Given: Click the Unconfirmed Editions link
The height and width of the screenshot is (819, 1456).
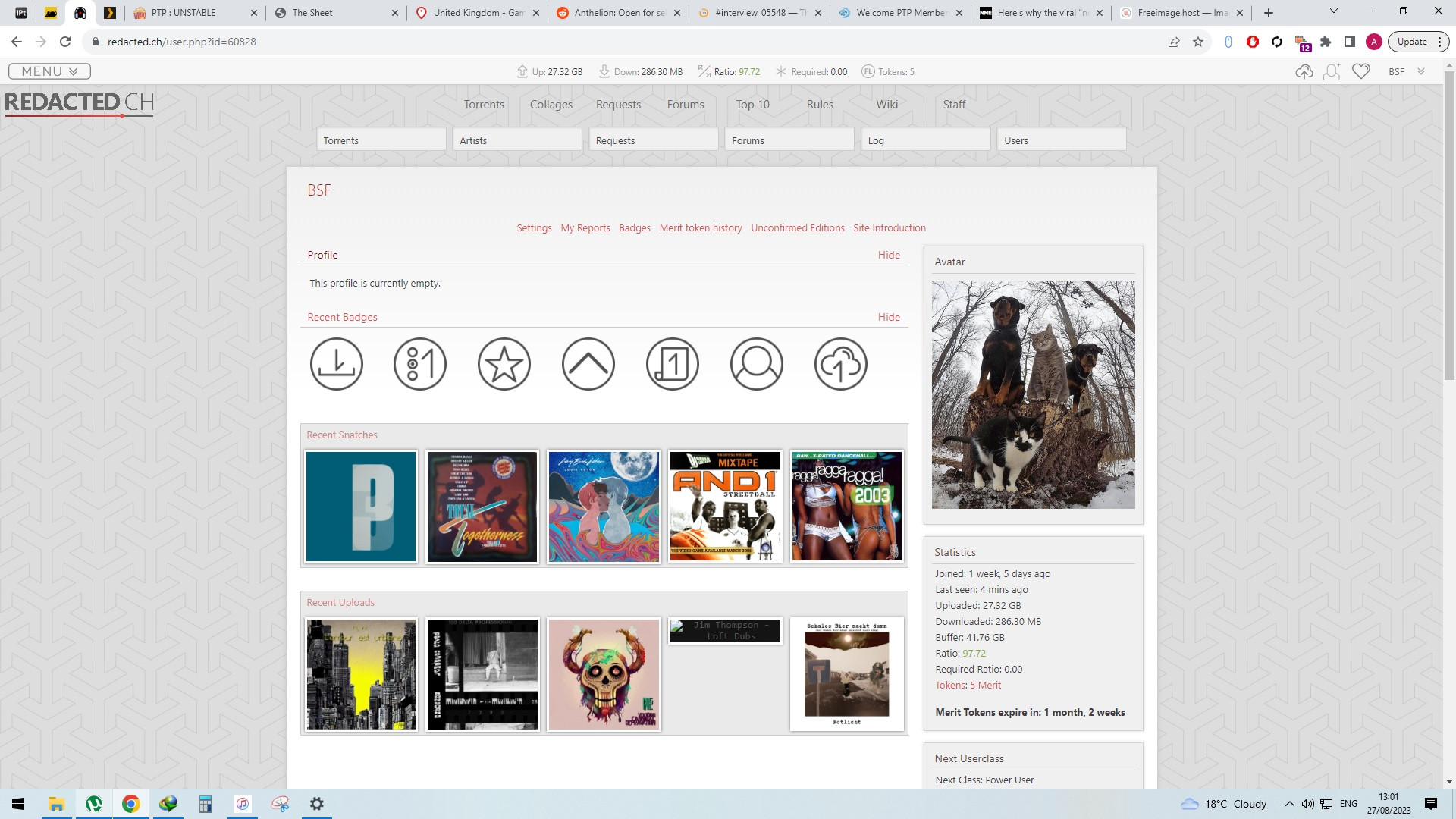Looking at the screenshot, I should click(797, 227).
